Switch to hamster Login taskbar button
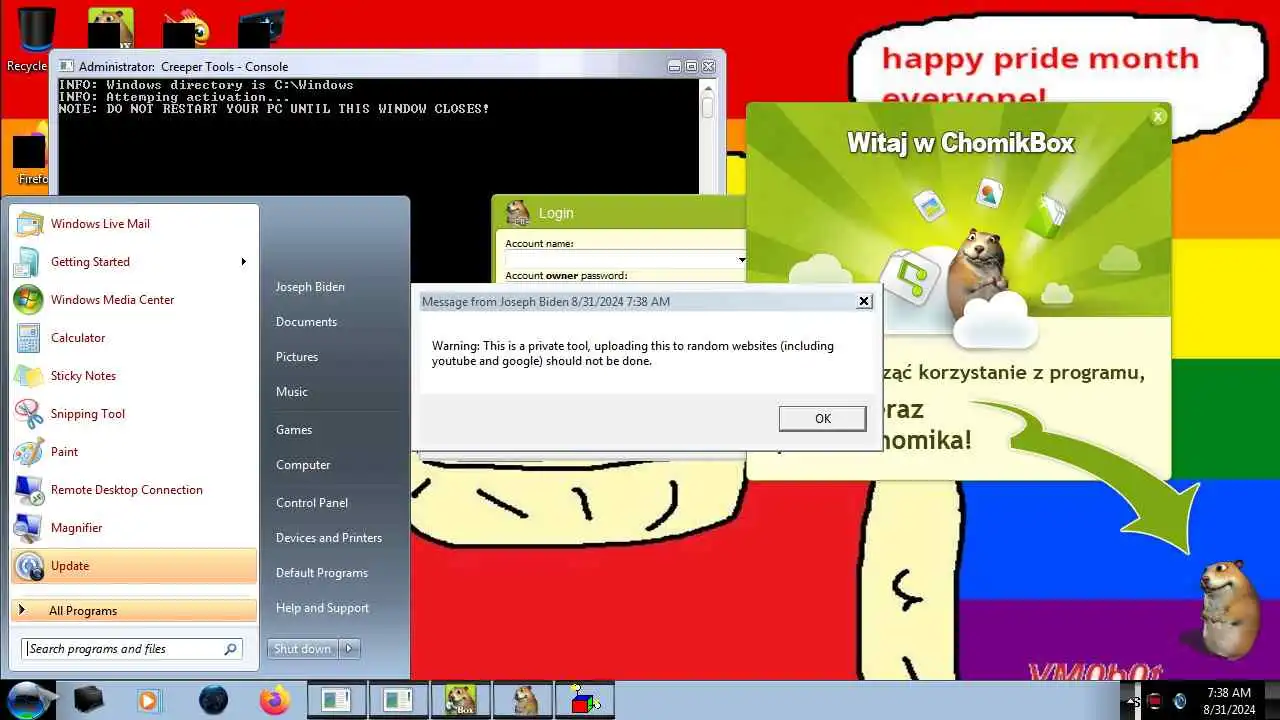Image resolution: width=1280 pixels, height=720 pixels. tap(522, 700)
